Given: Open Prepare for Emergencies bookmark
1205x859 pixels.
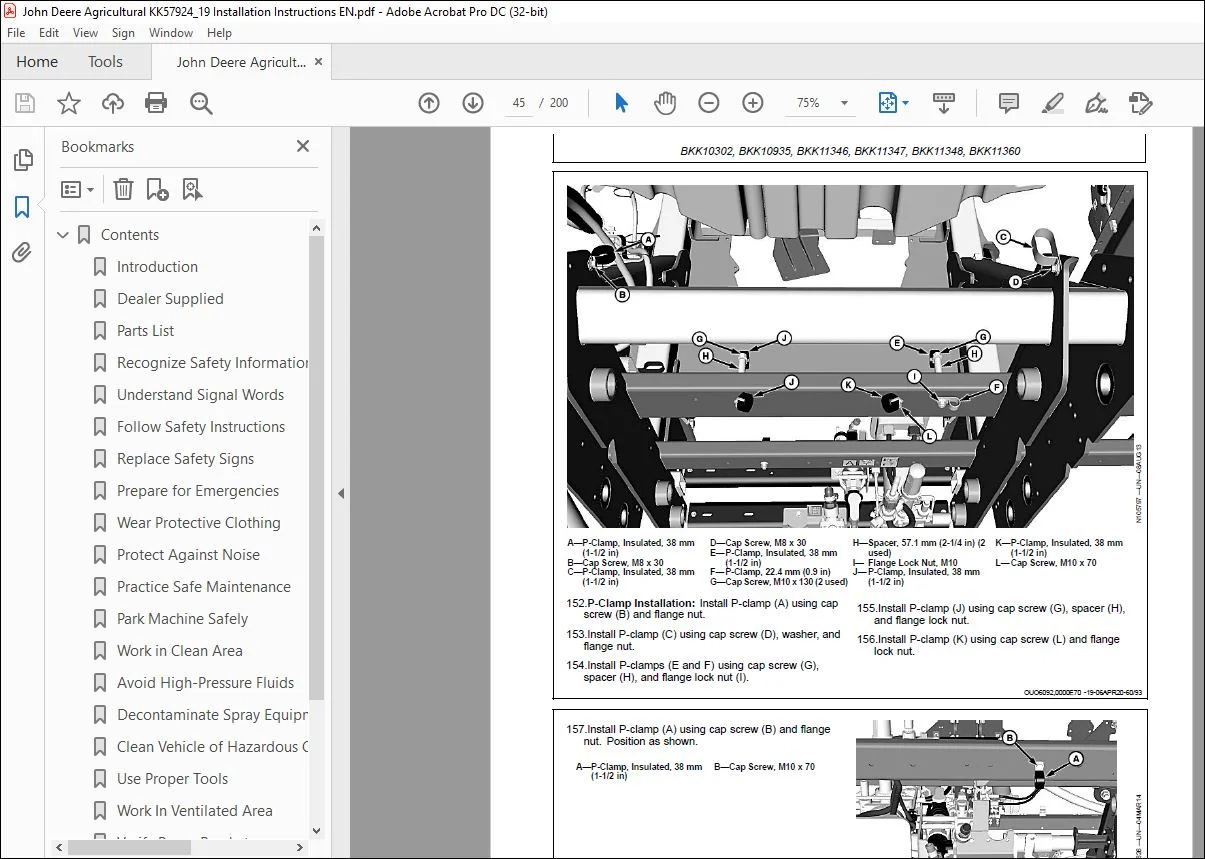Looking at the screenshot, I should coord(198,491).
